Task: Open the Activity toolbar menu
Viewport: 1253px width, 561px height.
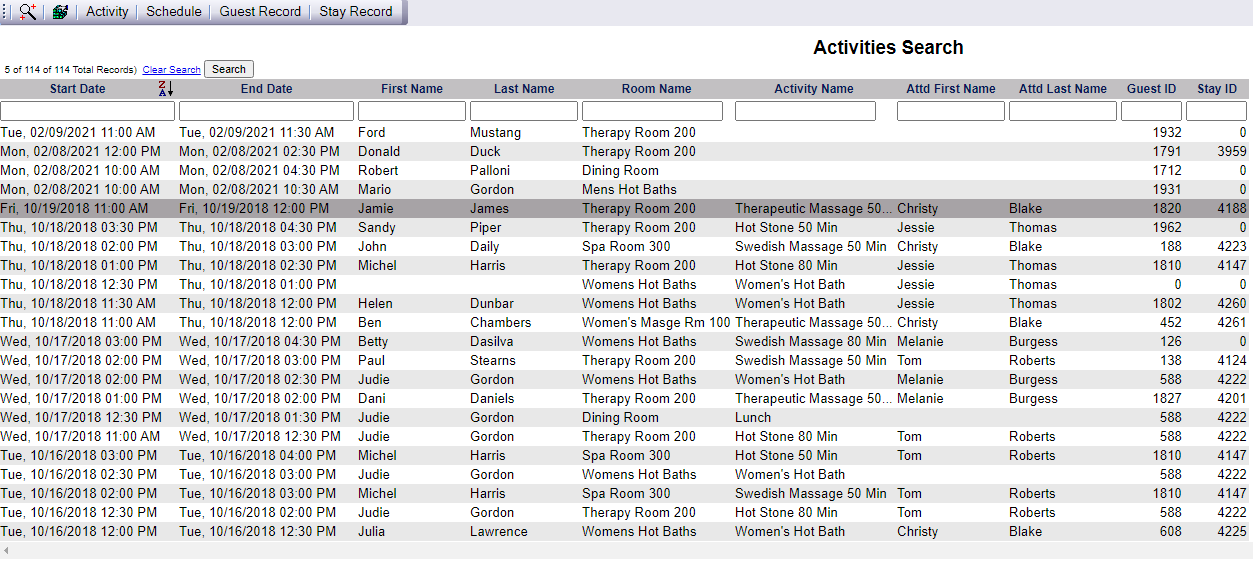Action: pyautogui.click(x=107, y=12)
